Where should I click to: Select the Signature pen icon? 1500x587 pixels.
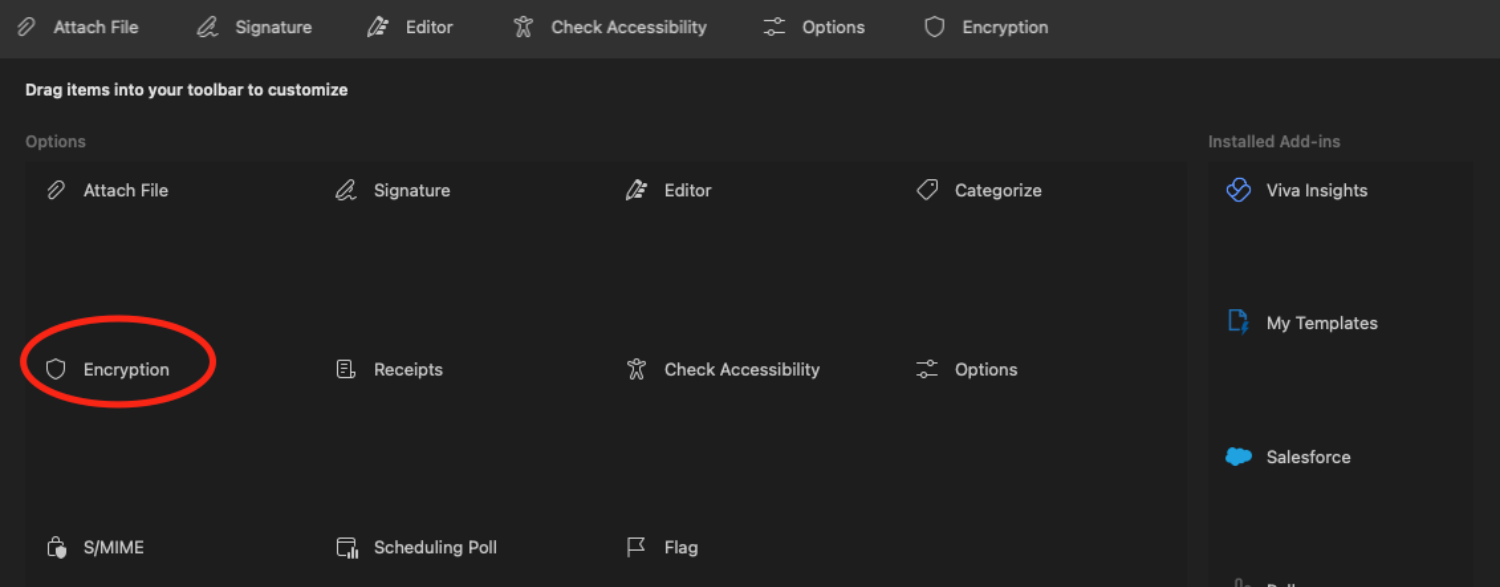(345, 189)
